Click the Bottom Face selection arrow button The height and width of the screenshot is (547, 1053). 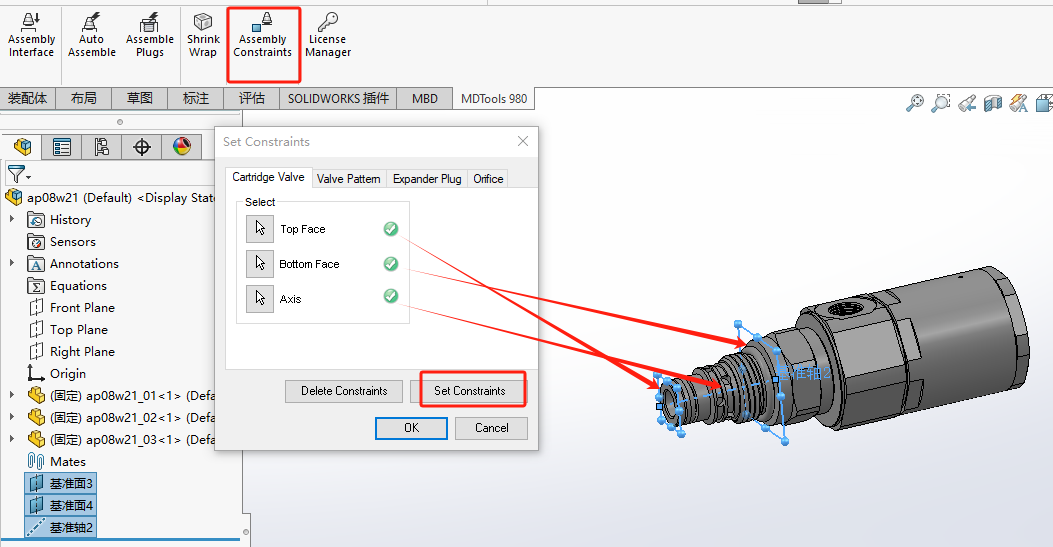[x=260, y=264]
